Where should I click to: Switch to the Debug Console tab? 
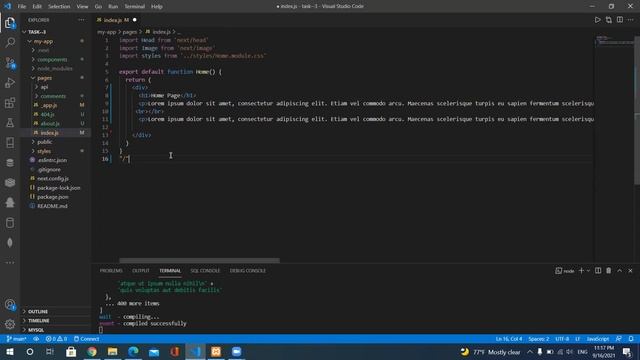pos(248,271)
